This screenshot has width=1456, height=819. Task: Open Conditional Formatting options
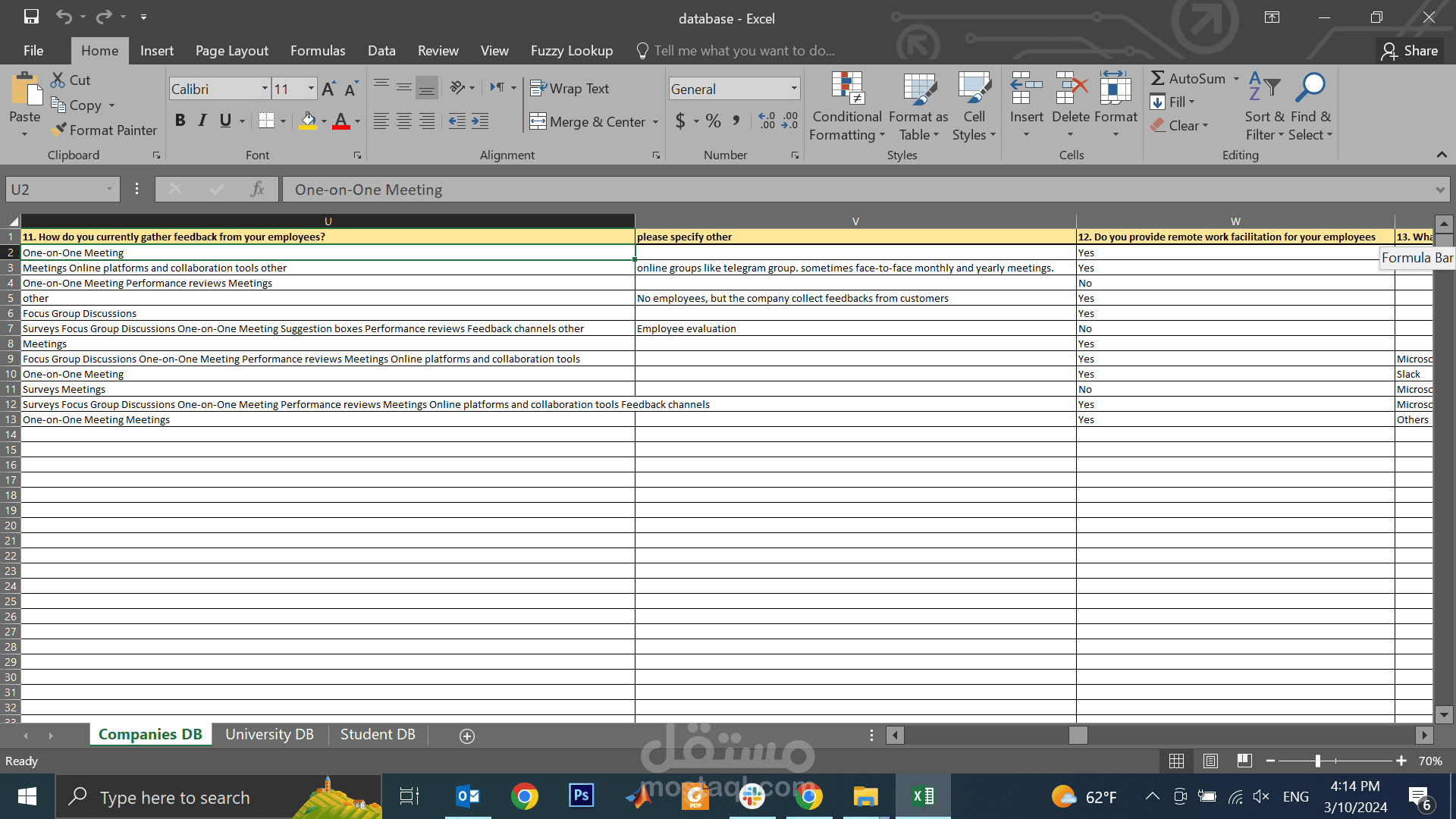(846, 106)
